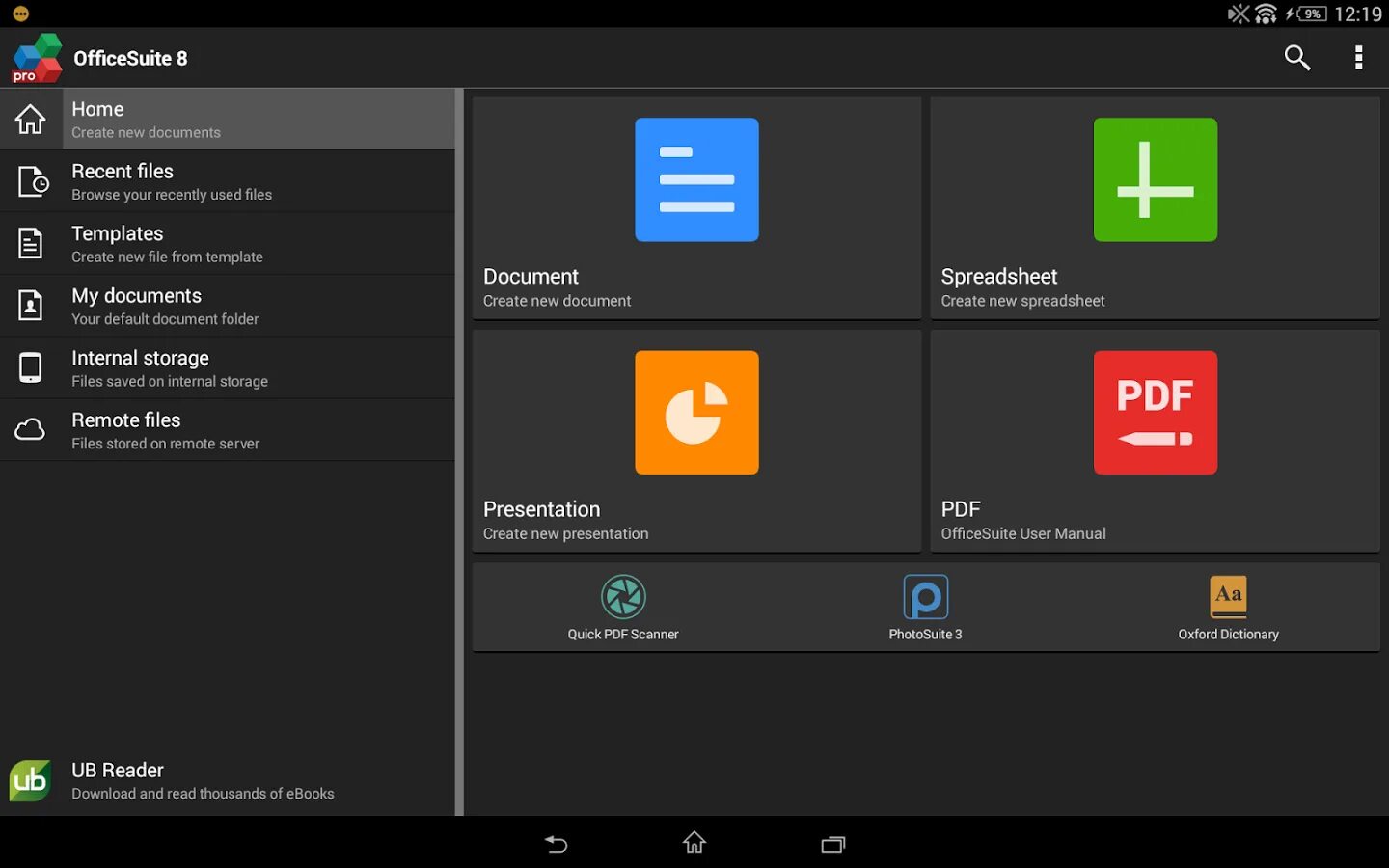Screen dimensions: 1389x868
Task: Create a new Spreadsheet
Action: pos(1154,207)
